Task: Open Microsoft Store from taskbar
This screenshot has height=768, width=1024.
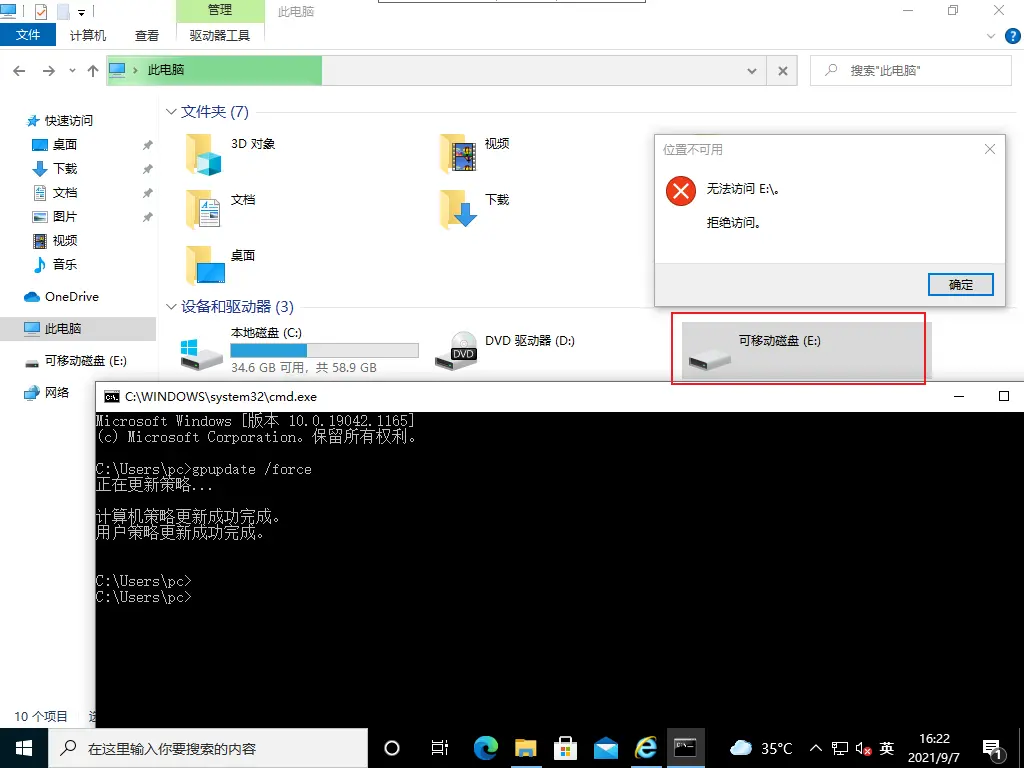Action: coord(566,748)
